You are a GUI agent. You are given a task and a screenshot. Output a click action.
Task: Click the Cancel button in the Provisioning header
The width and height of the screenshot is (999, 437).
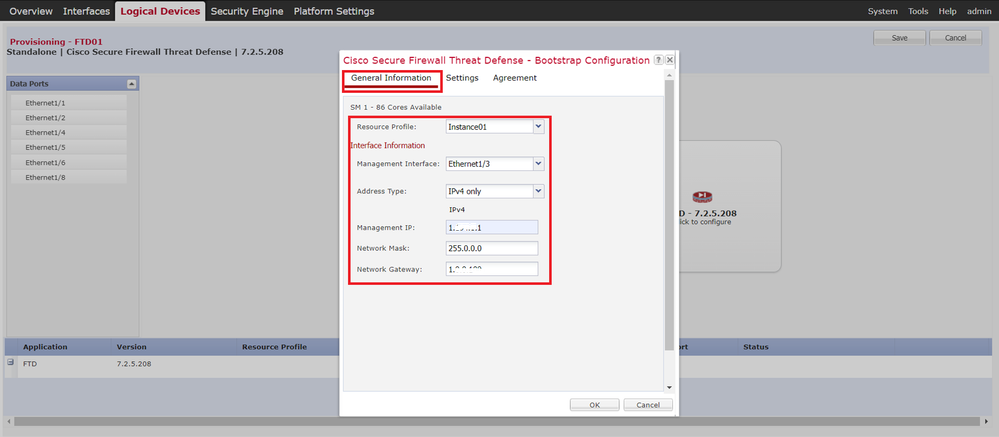coord(956,38)
